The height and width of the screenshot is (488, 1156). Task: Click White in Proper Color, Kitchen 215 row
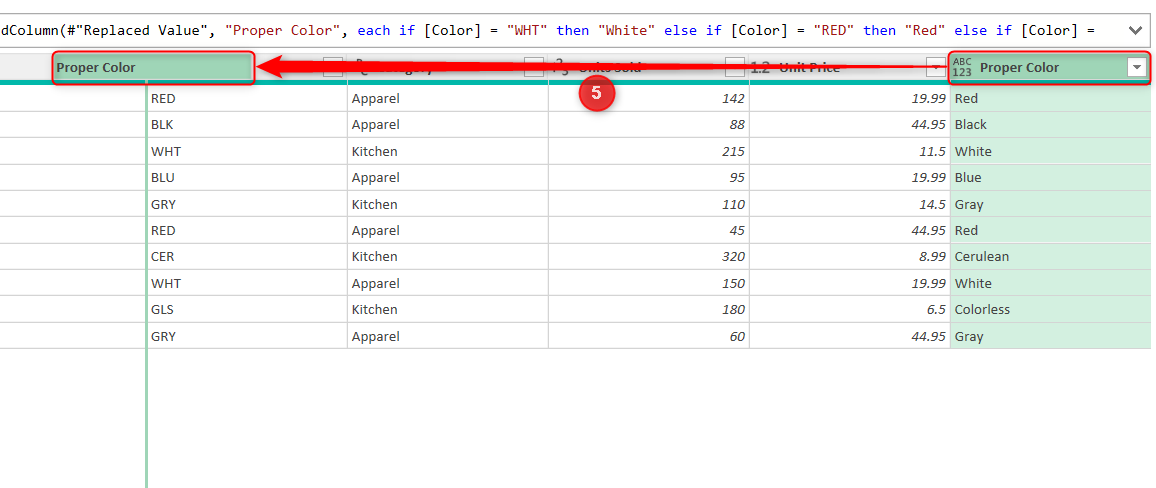tap(1051, 151)
